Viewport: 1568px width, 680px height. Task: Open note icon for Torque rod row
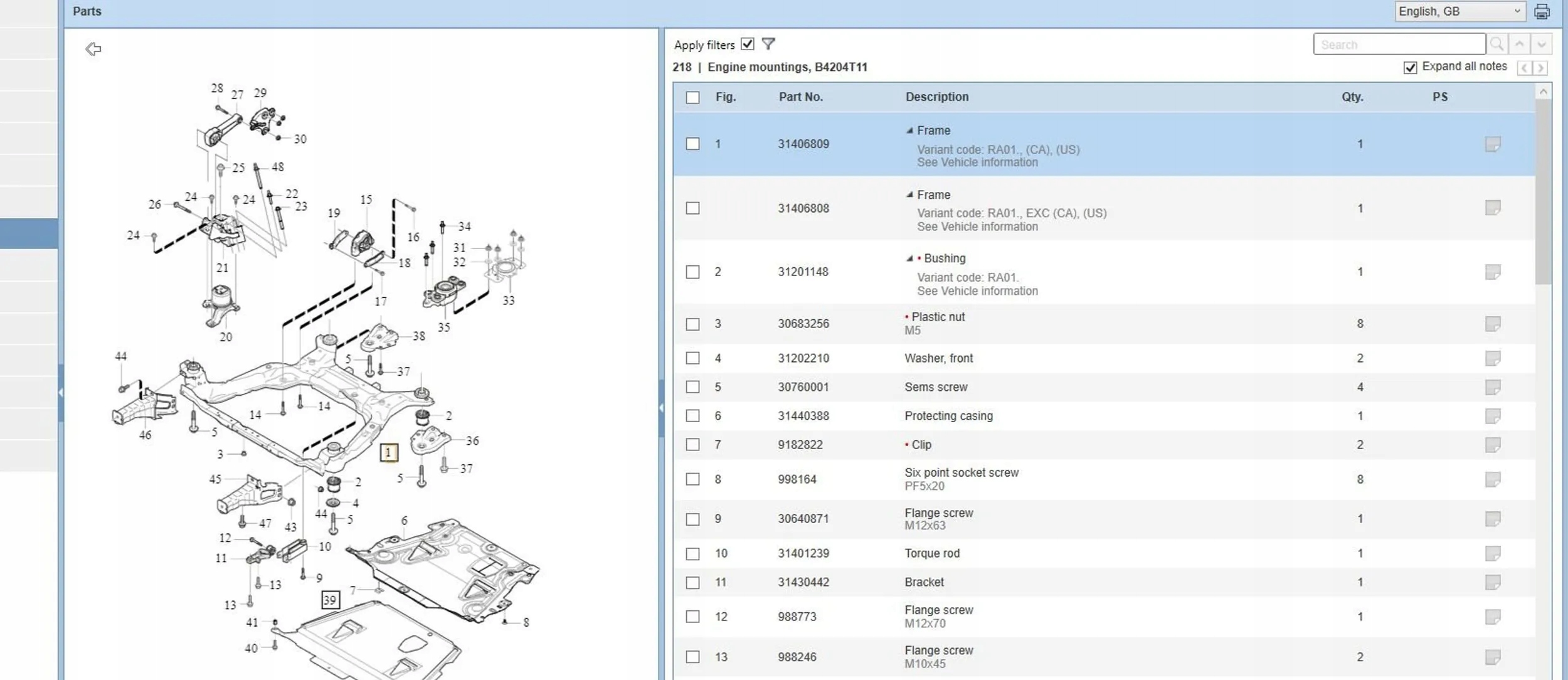click(1492, 553)
